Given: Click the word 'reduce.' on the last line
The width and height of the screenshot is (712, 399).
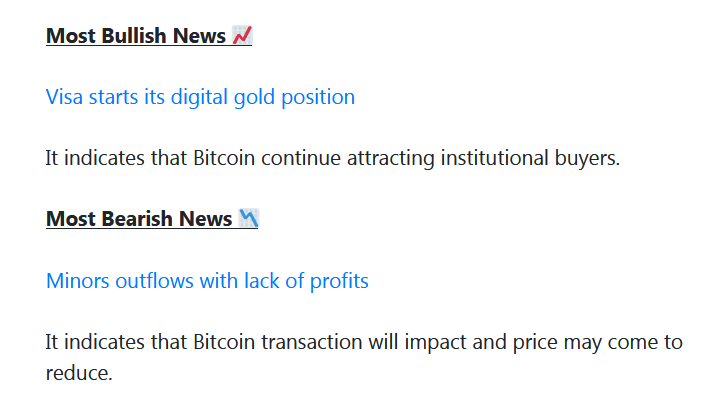Looking at the screenshot, I should point(79,373).
